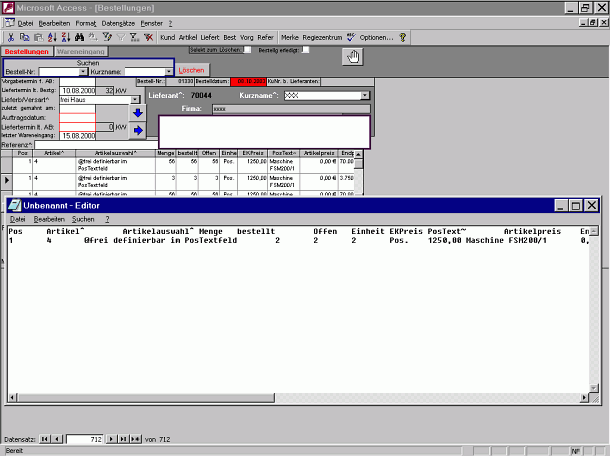The width and height of the screenshot is (610, 456).
Task: Click the Regiezentrum toolbar button
Action: tap(322, 37)
